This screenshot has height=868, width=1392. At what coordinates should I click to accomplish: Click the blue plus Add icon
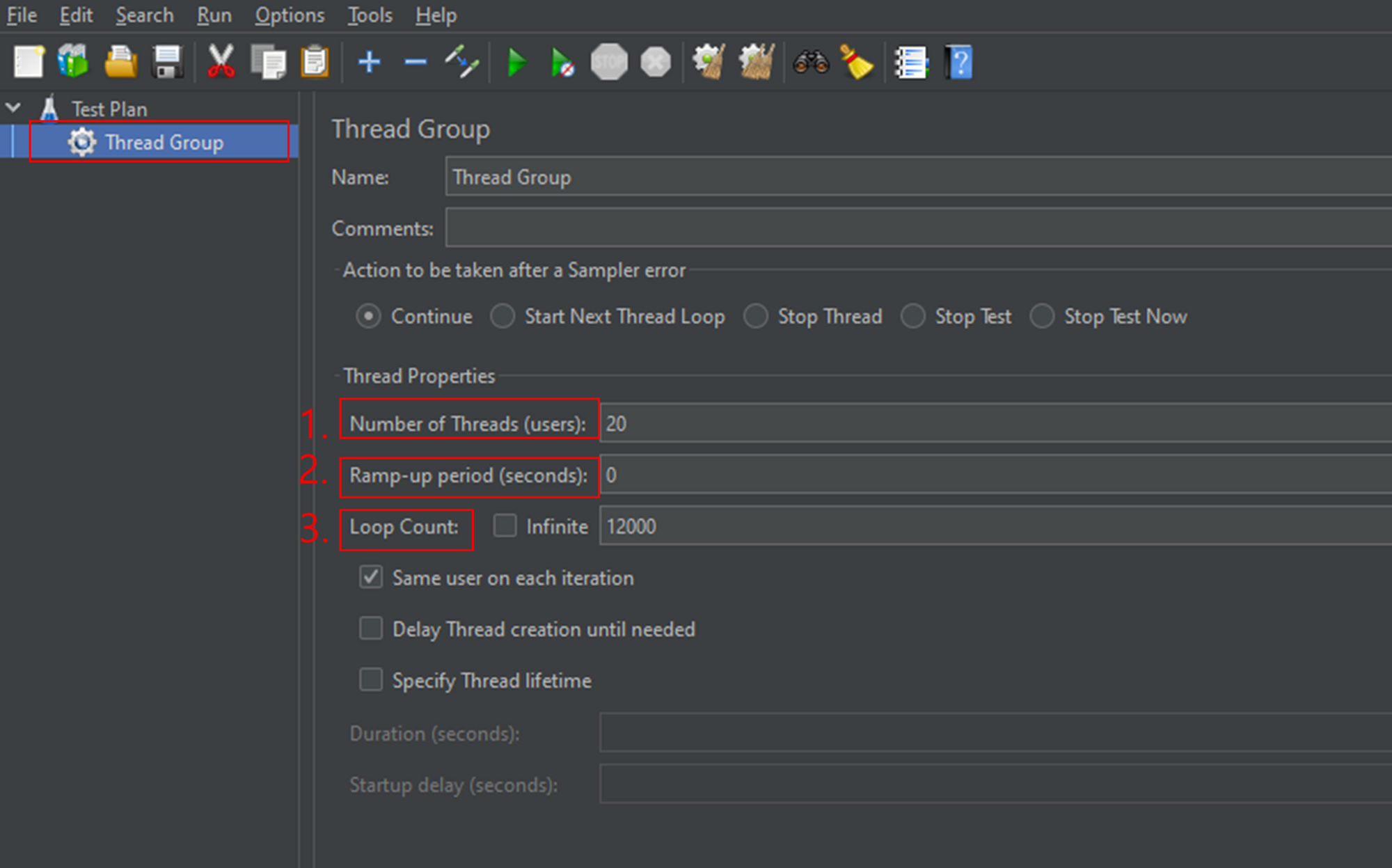point(369,63)
